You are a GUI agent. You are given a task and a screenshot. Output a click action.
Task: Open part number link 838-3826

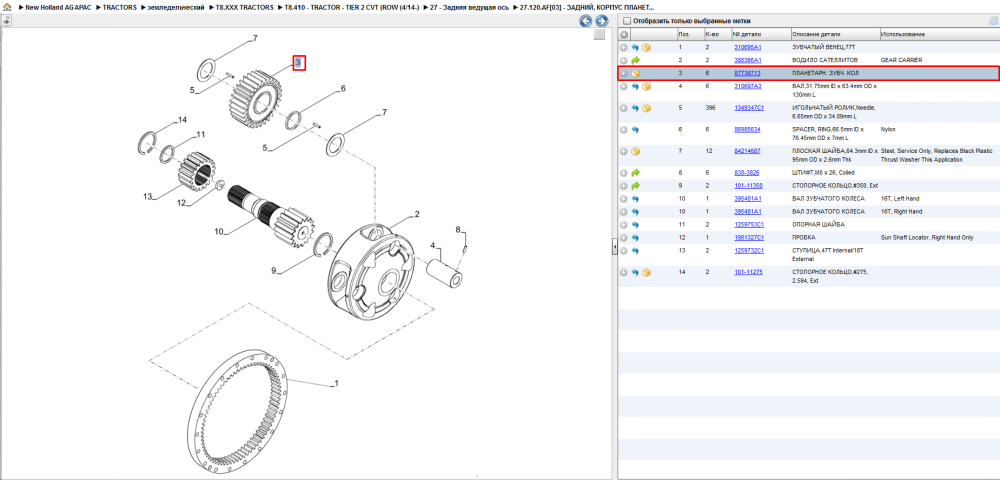click(x=746, y=173)
